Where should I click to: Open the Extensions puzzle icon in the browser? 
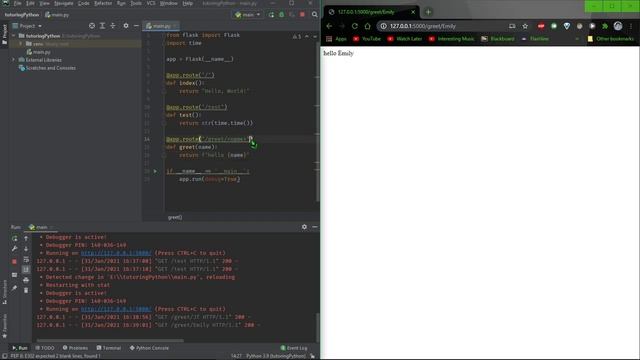tap(605, 26)
